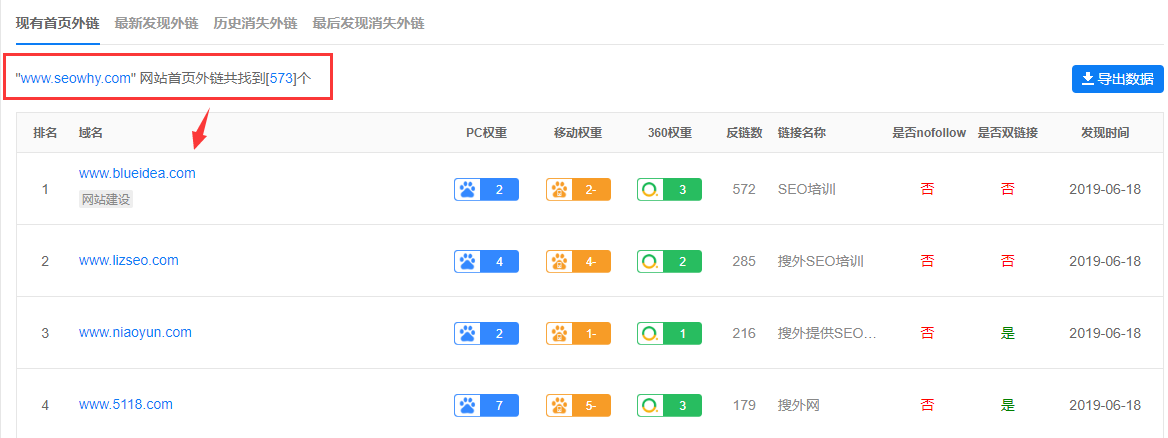This screenshot has width=1168, height=438.
Task: Open the www.seowhy.com link
Action: pos(76,79)
